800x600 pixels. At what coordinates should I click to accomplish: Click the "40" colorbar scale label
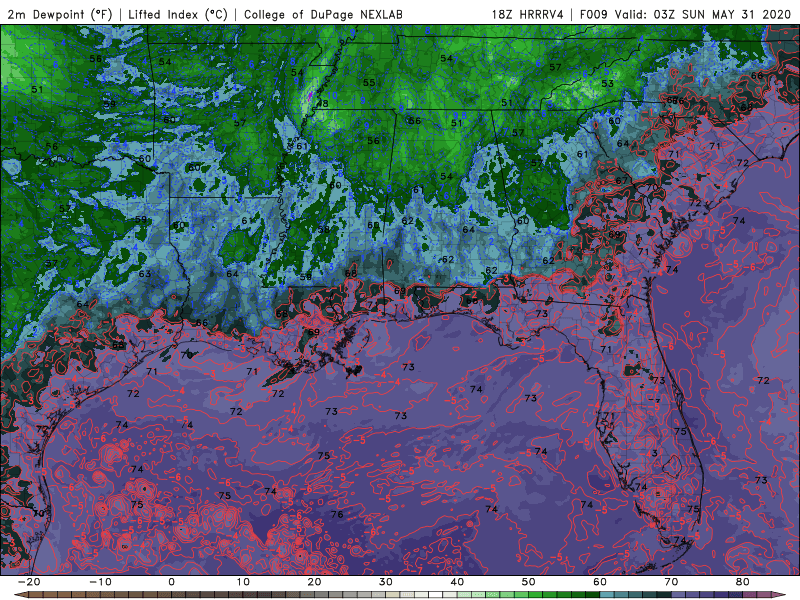[x=457, y=582]
